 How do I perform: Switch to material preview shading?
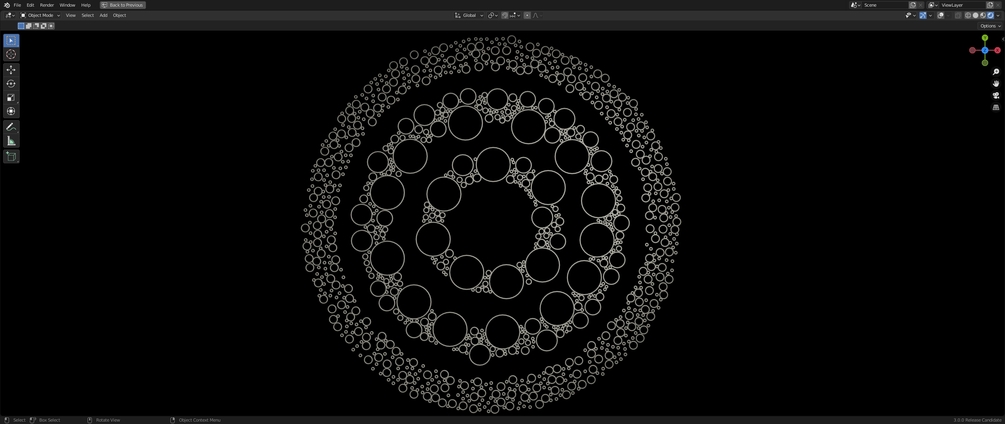(x=983, y=15)
